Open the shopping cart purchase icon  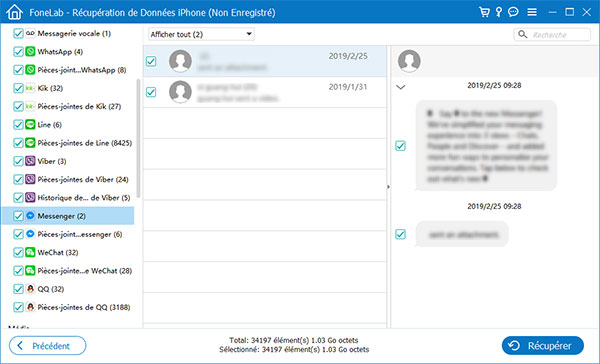(x=484, y=12)
